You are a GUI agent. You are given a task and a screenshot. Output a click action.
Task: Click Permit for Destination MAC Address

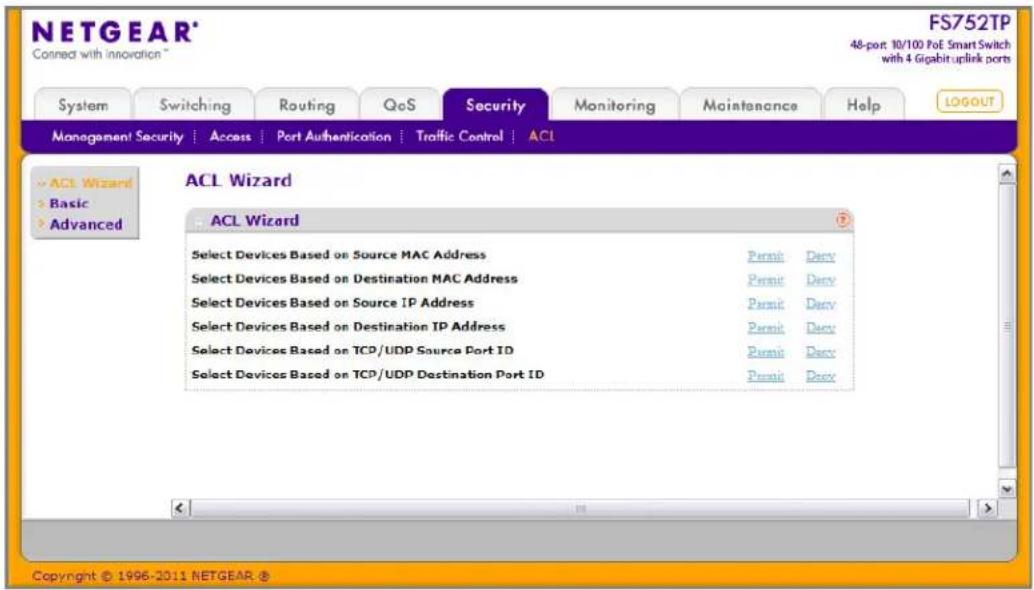766,280
